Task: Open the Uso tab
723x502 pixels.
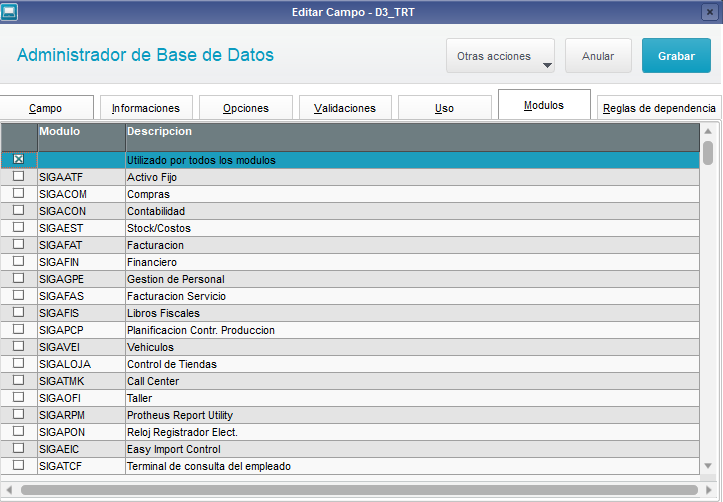Action: coord(444,108)
